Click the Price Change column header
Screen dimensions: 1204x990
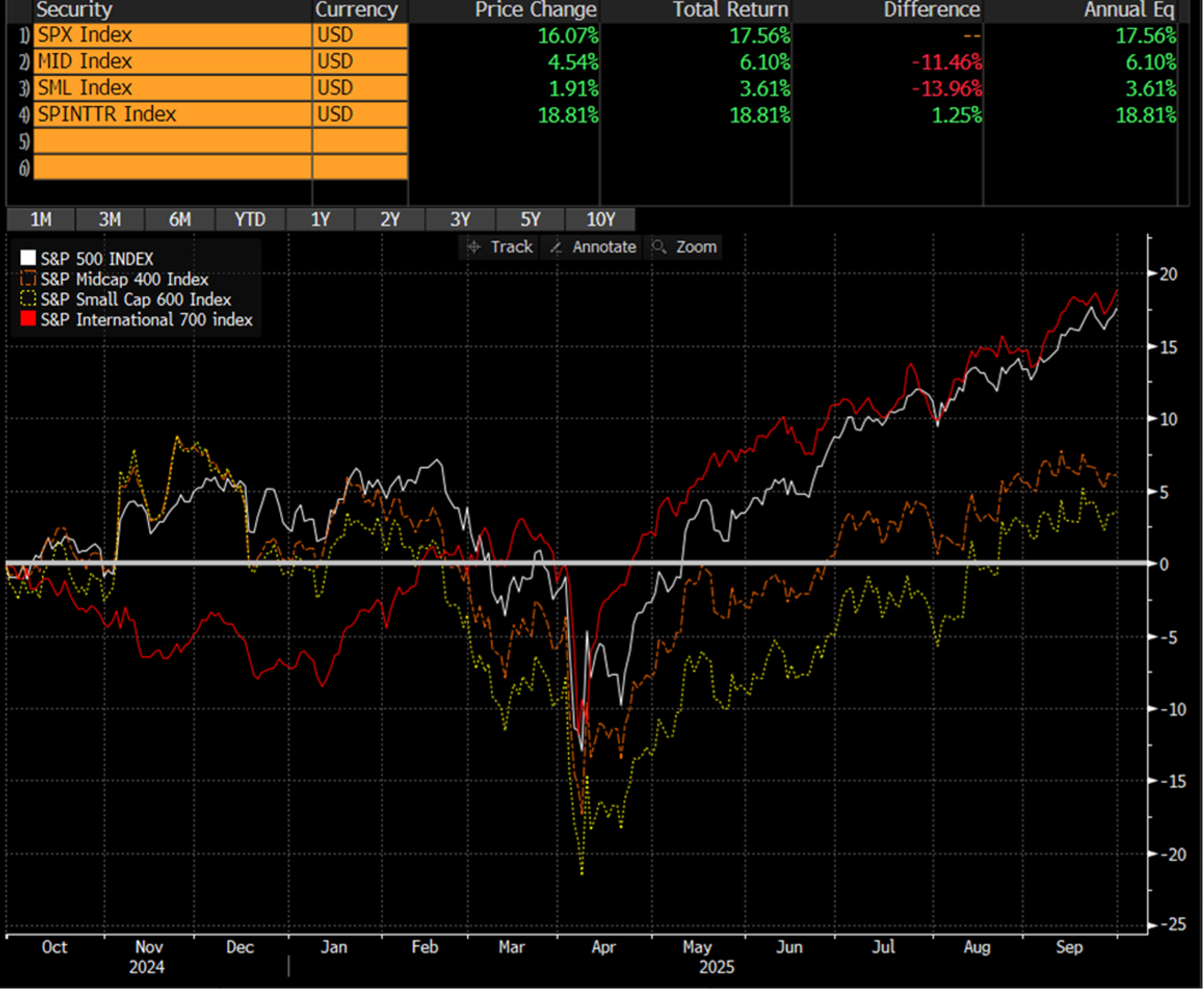pos(536,10)
